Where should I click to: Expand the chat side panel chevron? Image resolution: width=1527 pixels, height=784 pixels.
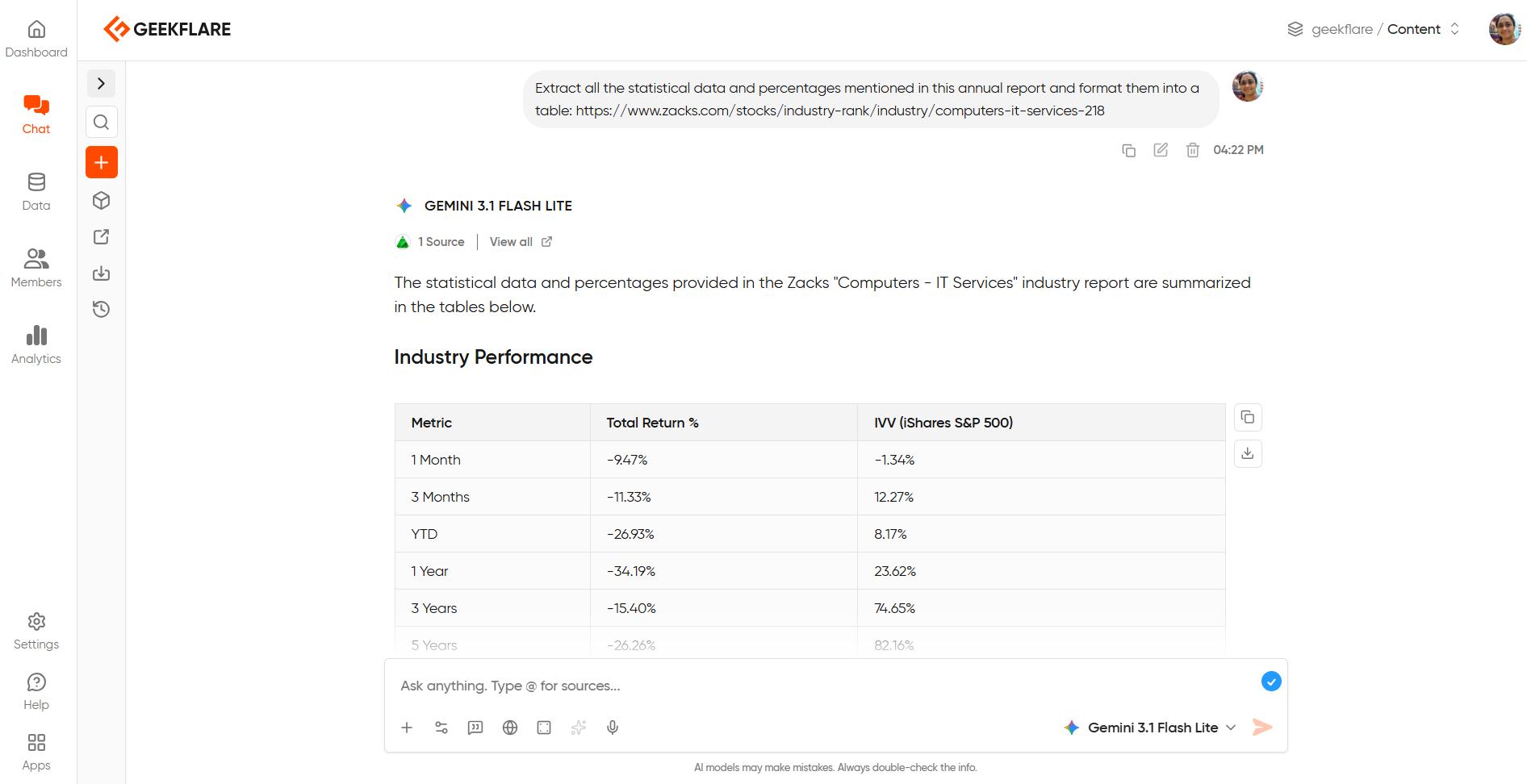pos(101,83)
